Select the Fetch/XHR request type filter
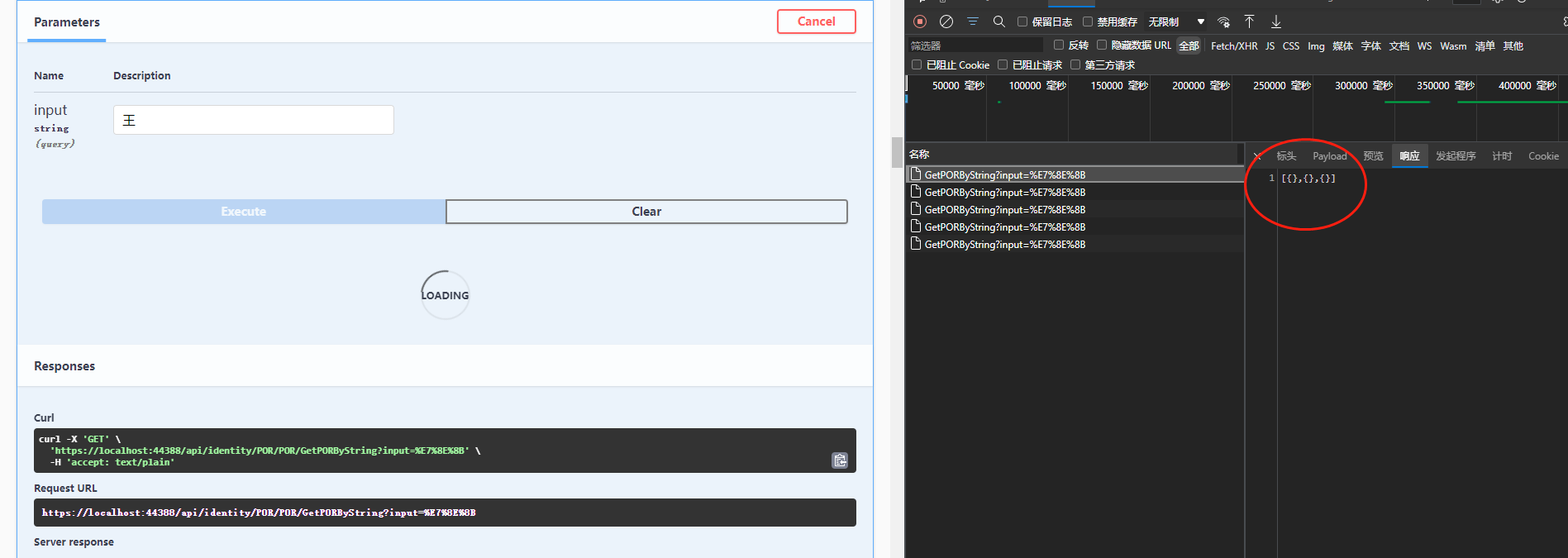The height and width of the screenshot is (558, 1568). pyautogui.click(x=1233, y=46)
